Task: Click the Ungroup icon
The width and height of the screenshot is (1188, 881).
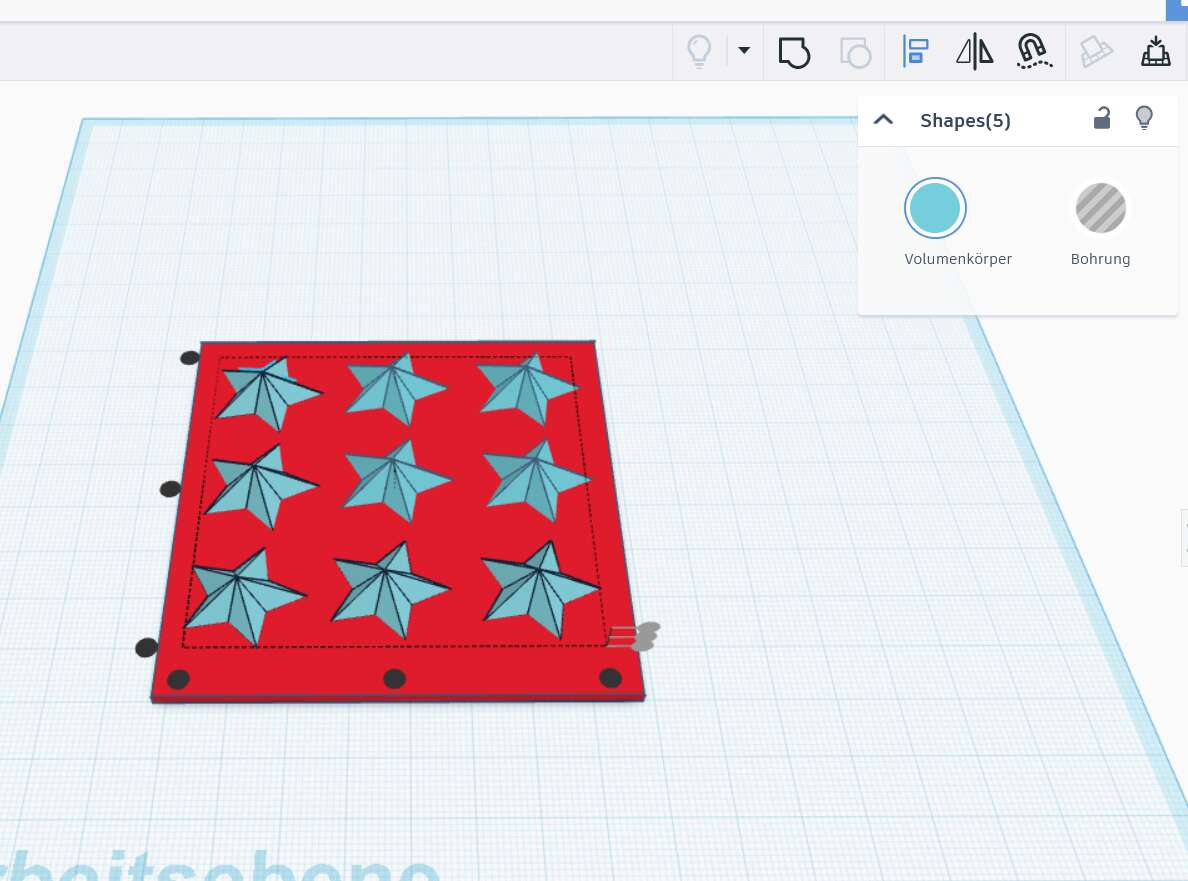Action: pyautogui.click(x=855, y=51)
